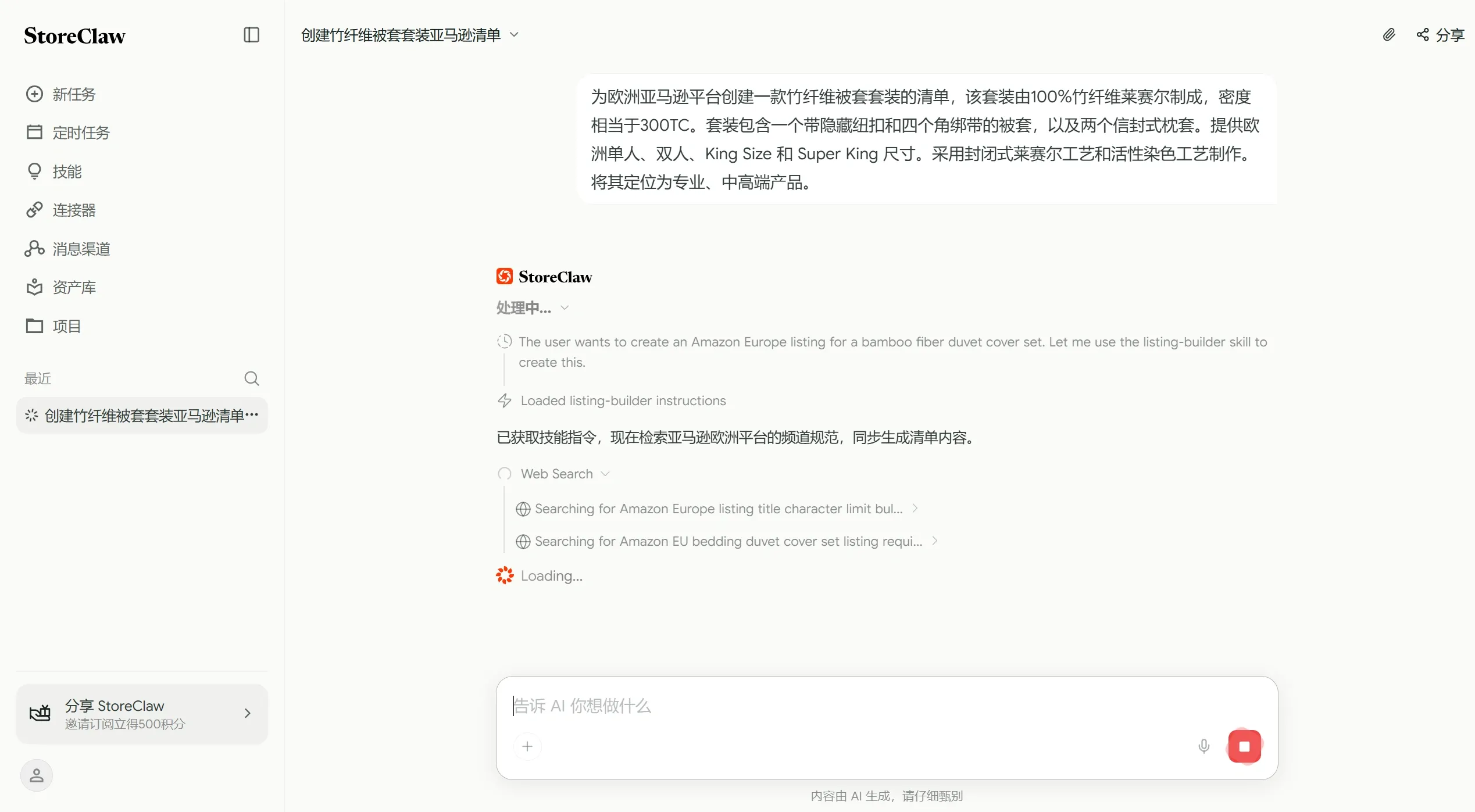Search recent tasks with the magnifier icon
The height and width of the screenshot is (812, 1475).
[x=251, y=378]
